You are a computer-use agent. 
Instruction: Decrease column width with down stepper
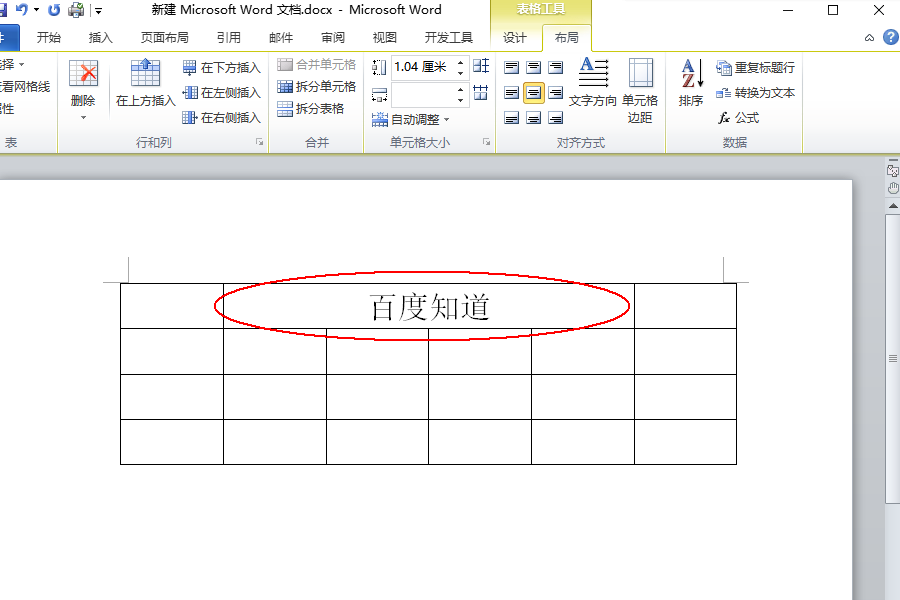pos(460,100)
